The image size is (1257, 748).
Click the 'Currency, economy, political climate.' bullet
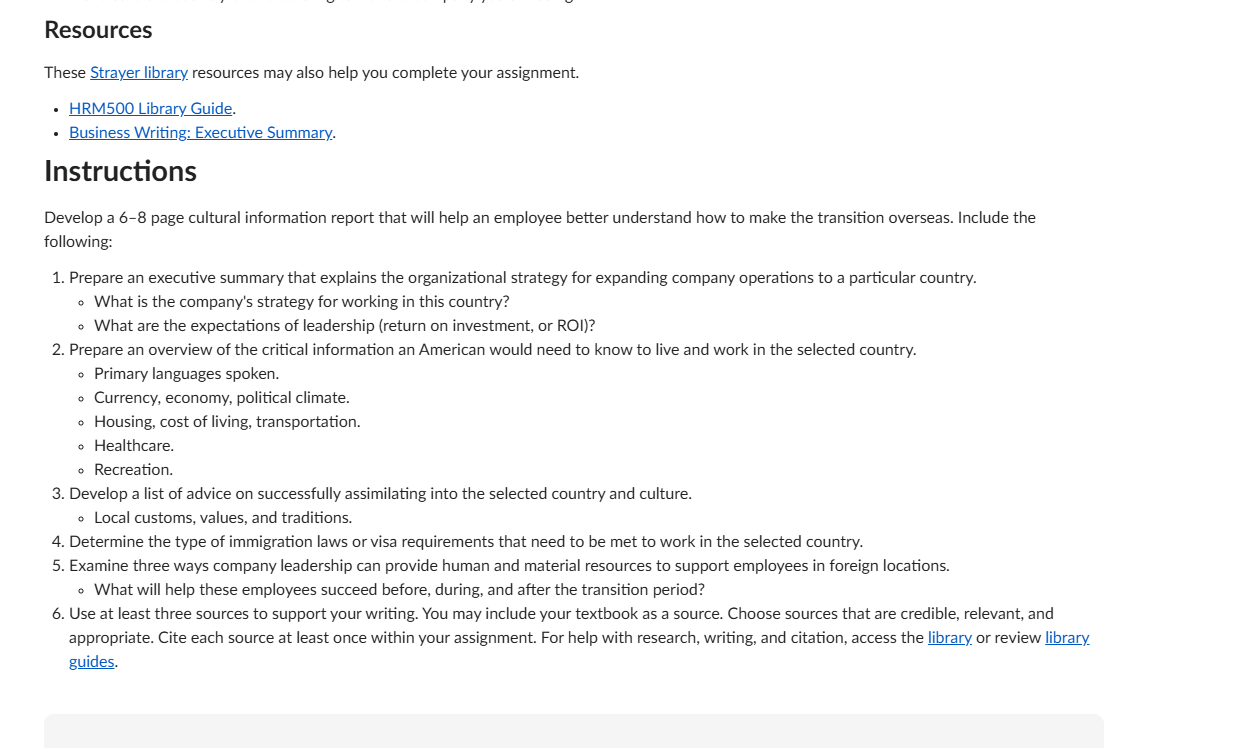point(221,398)
